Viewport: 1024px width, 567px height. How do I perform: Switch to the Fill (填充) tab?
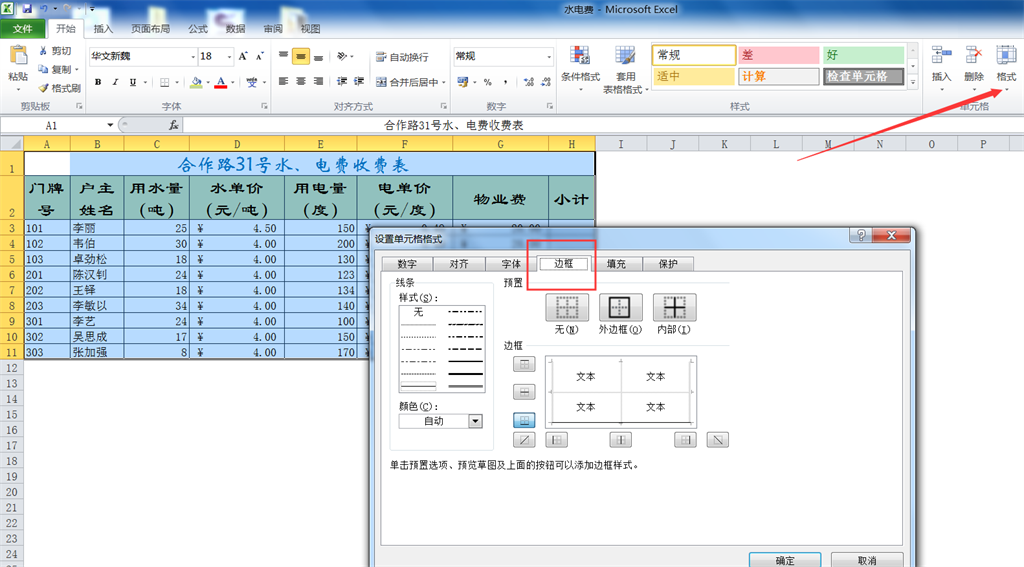[x=616, y=264]
